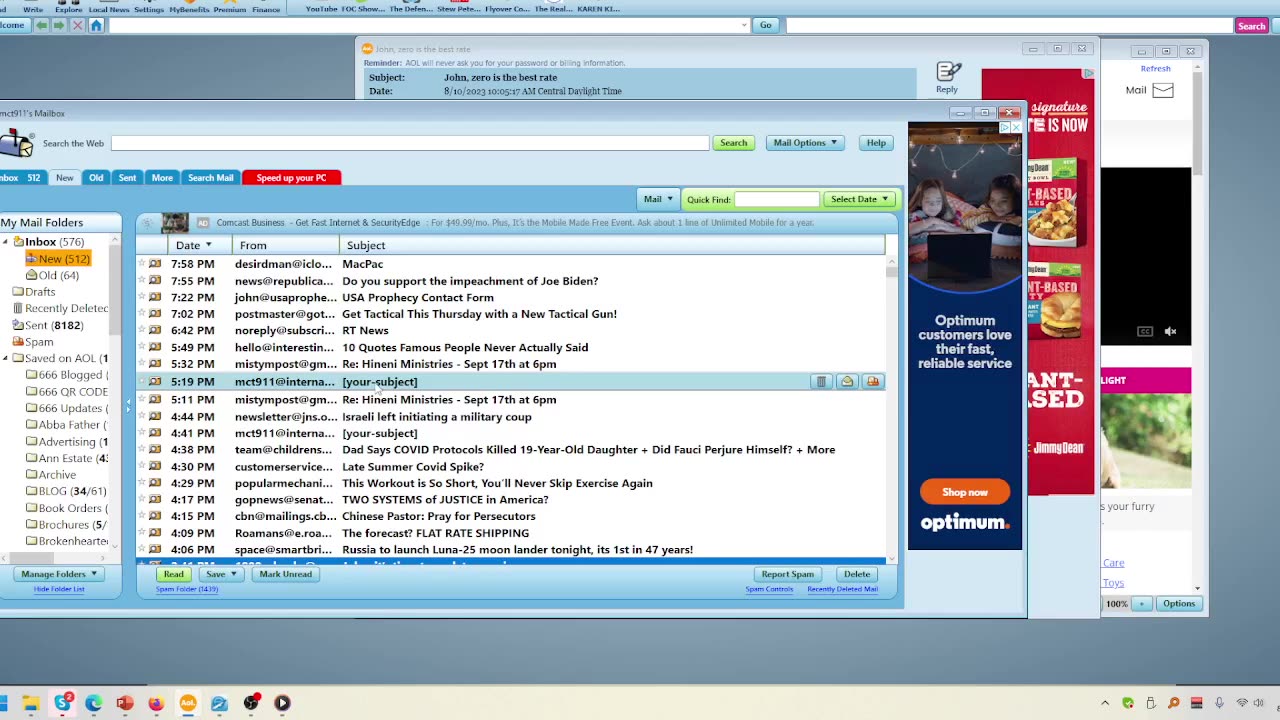Image resolution: width=1280 pixels, height=720 pixels.
Task: Click spam icon on the 5:19 PM row
Action: [x=873, y=382]
